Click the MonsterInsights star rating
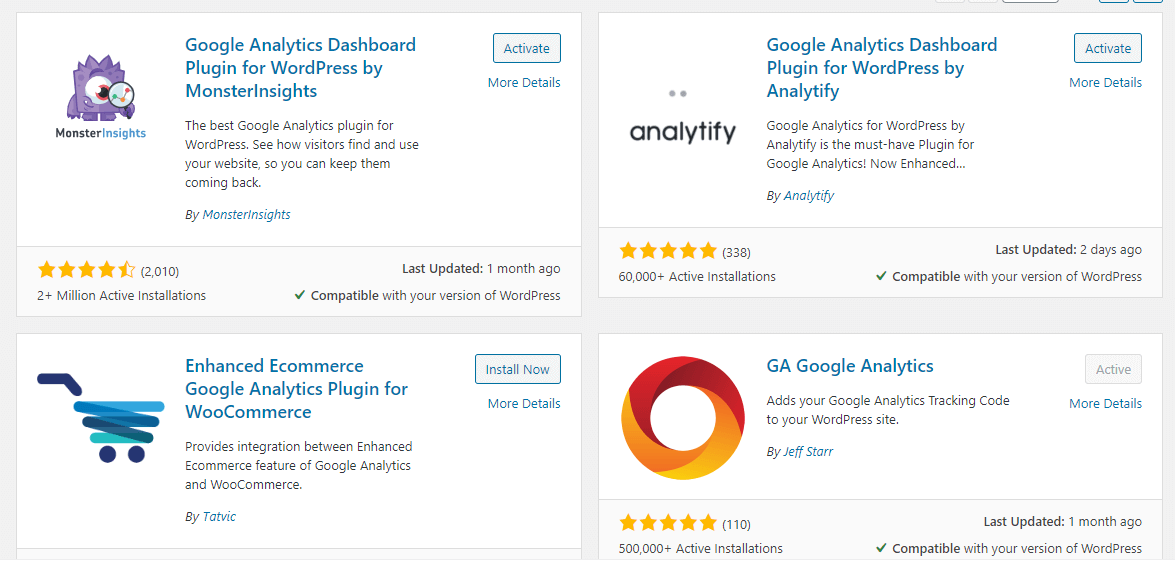Viewport: 1175px width, 562px height. point(86,271)
